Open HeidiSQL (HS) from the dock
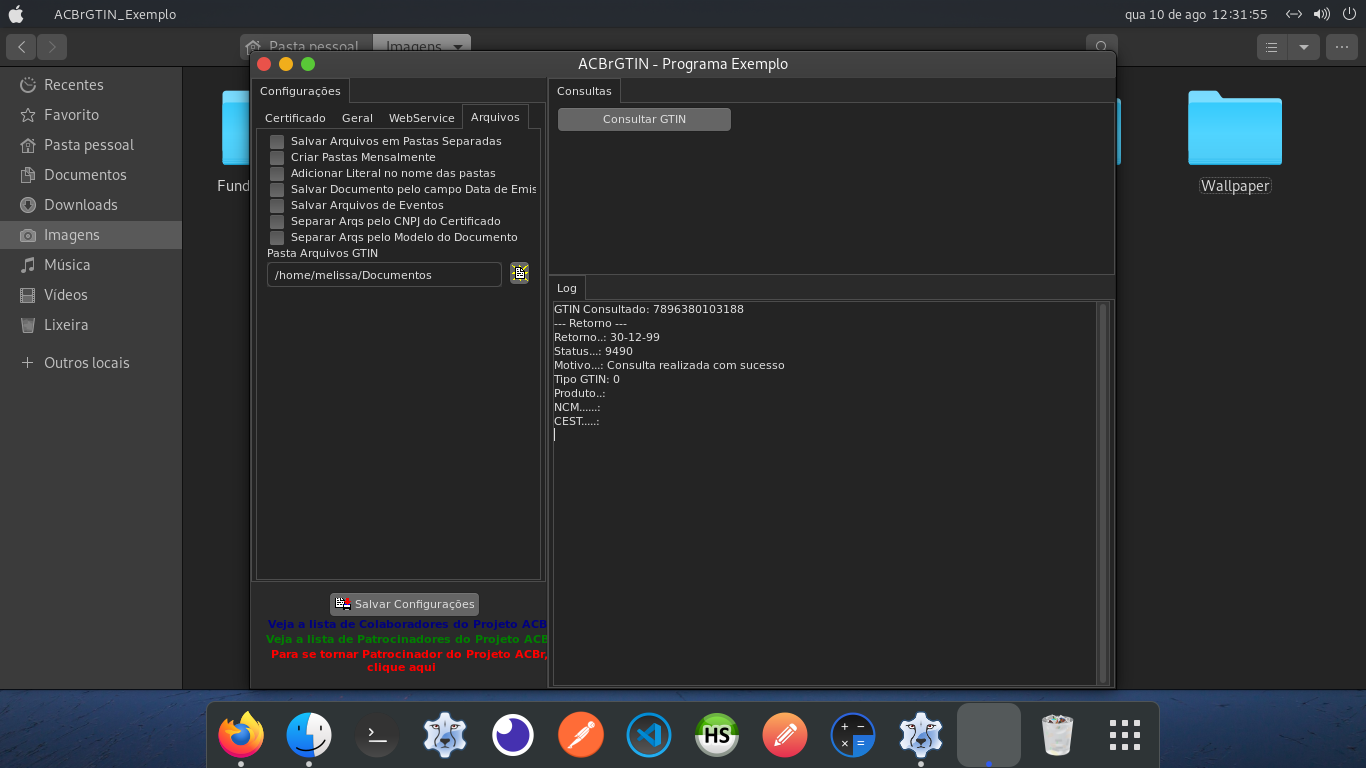 (x=717, y=736)
